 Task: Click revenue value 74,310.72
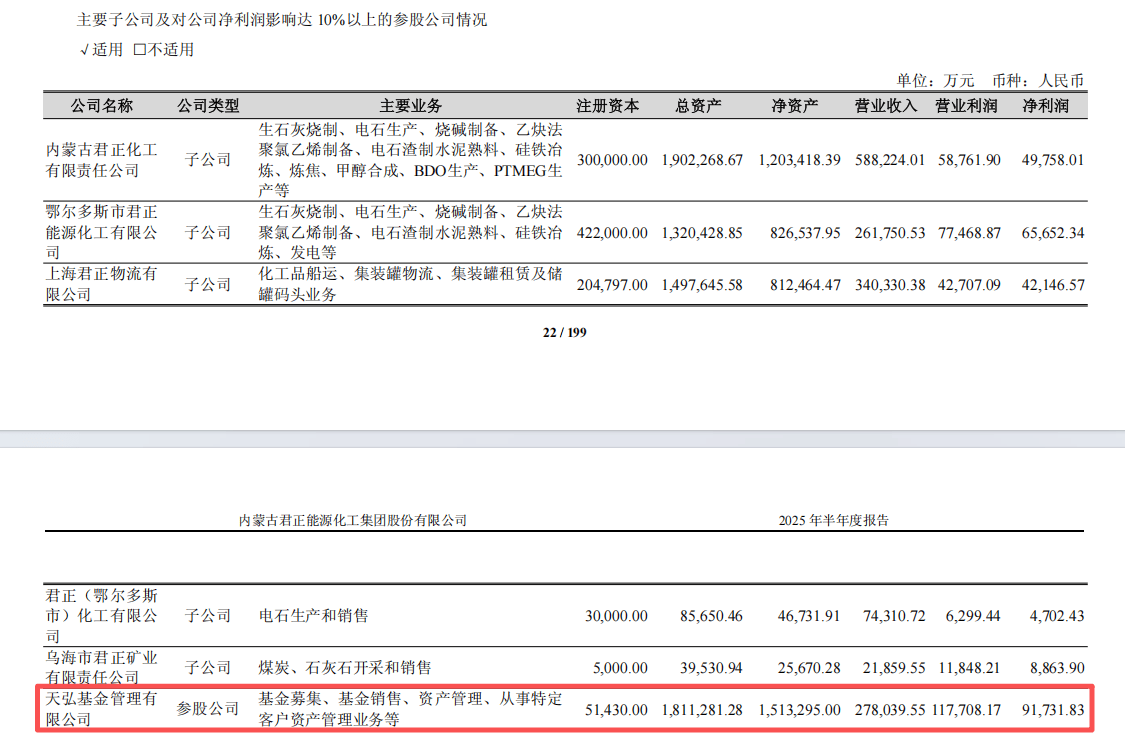click(x=894, y=616)
